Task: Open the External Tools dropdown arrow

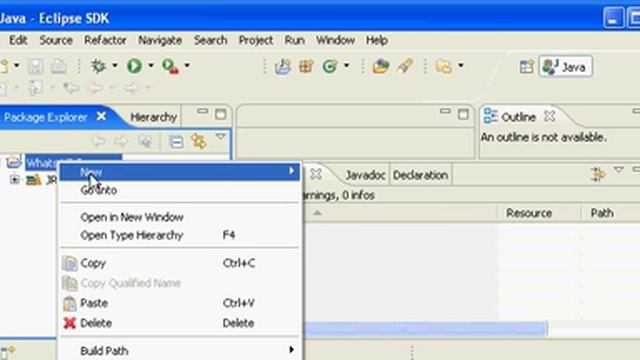Action: click(187, 65)
